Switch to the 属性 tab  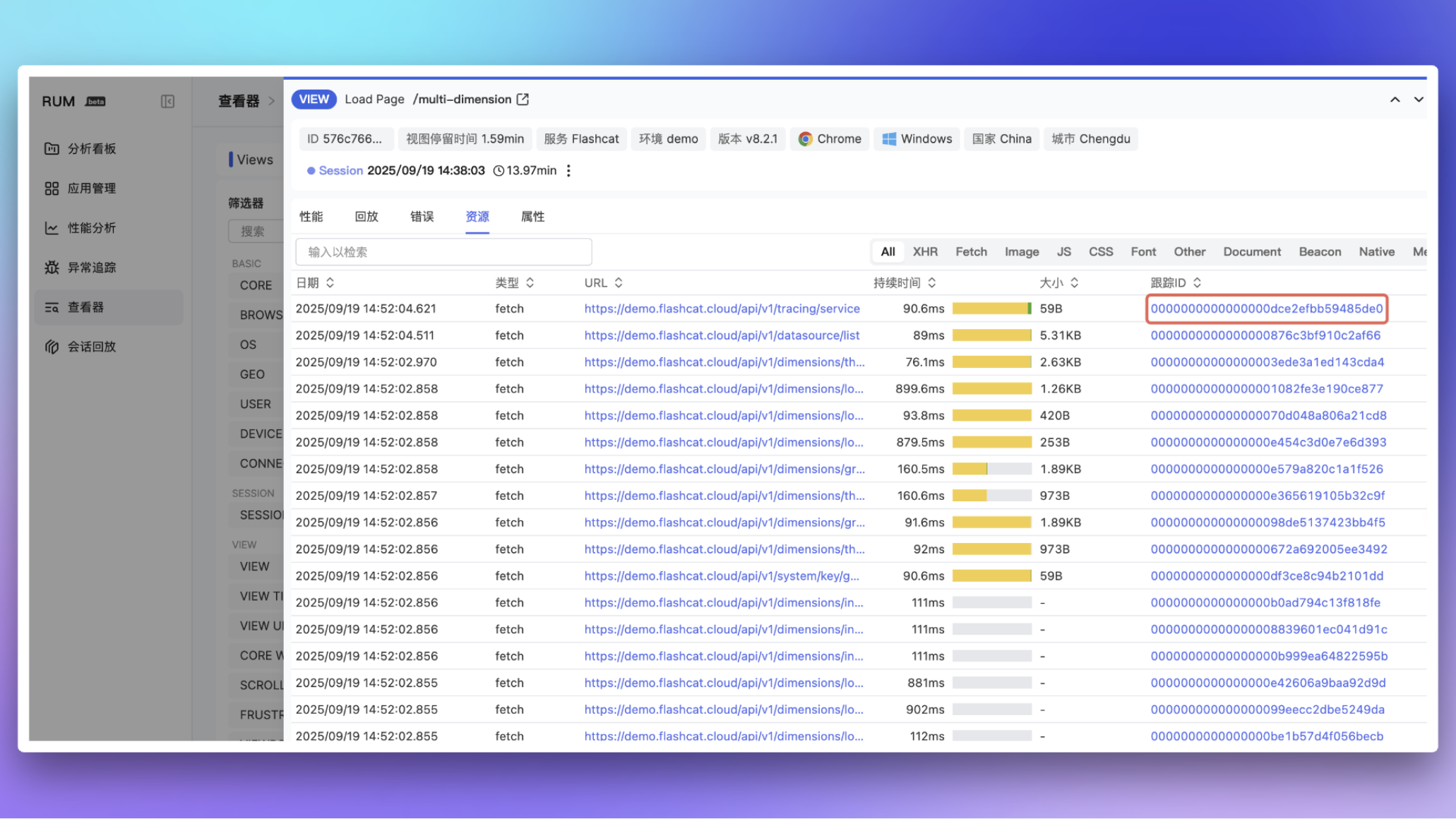pyautogui.click(x=532, y=217)
